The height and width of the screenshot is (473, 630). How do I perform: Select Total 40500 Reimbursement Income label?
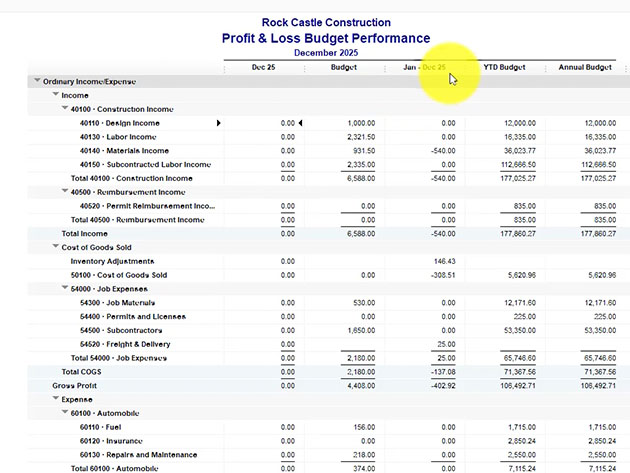click(138, 220)
